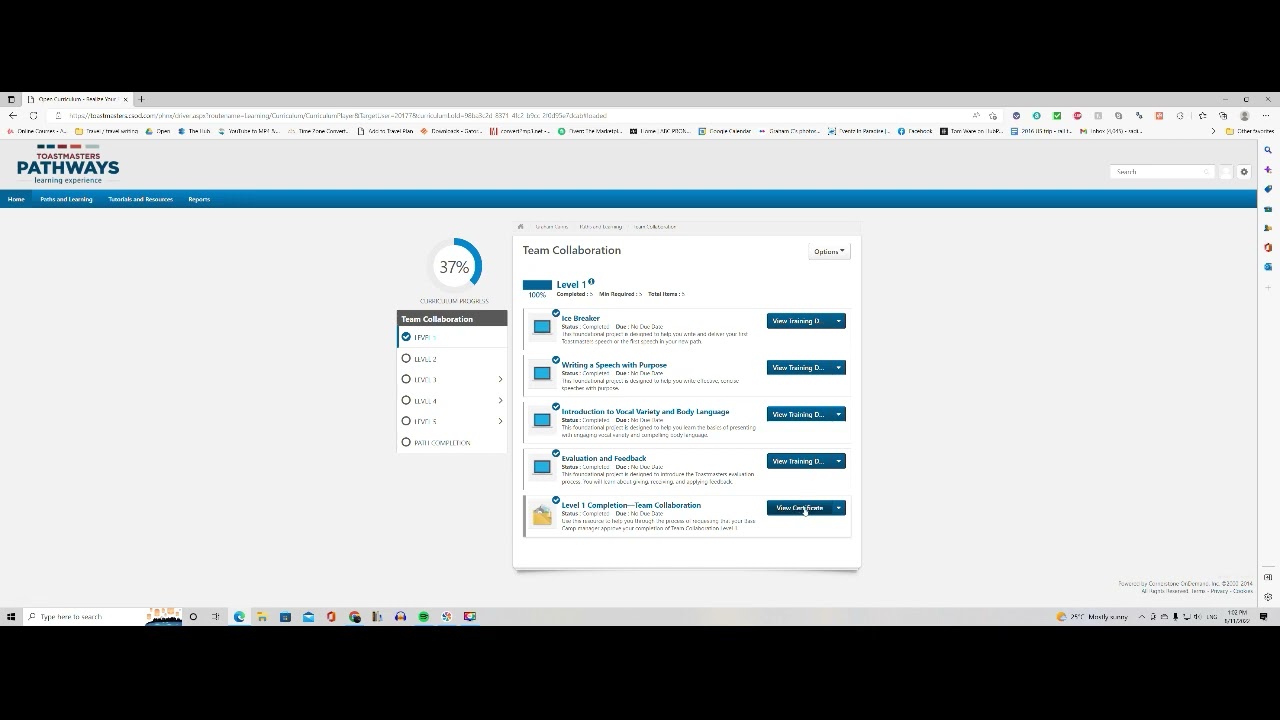Open the Evaluation and Feedback title link
The height and width of the screenshot is (720, 1280).
click(x=604, y=458)
